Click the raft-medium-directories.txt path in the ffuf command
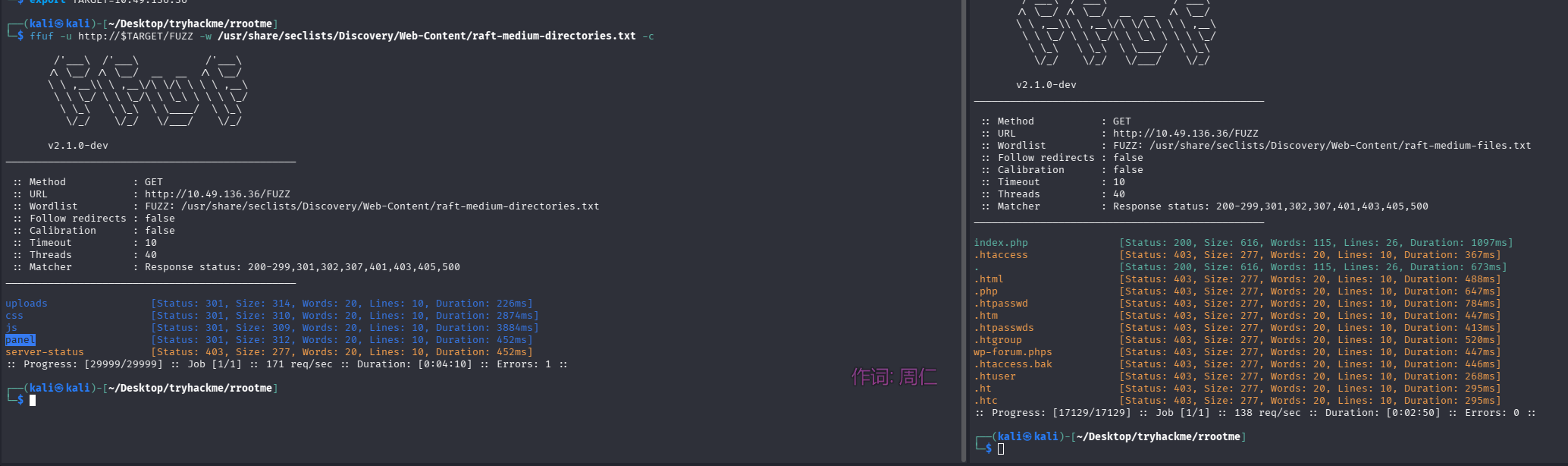 pyautogui.click(x=427, y=36)
